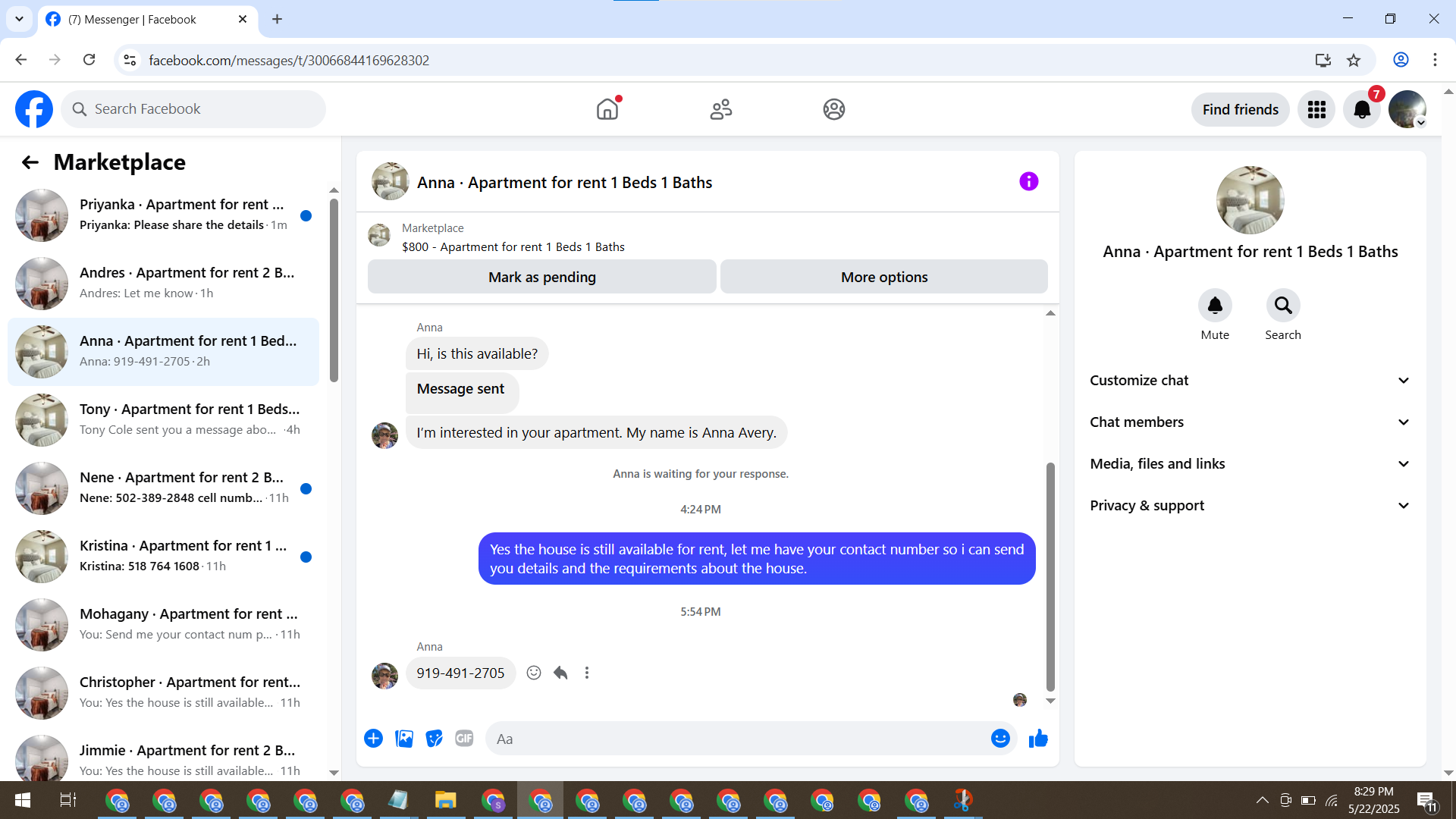Attach a photo using the image icon
The height and width of the screenshot is (819, 1456).
pyautogui.click(x=404, y=739)
